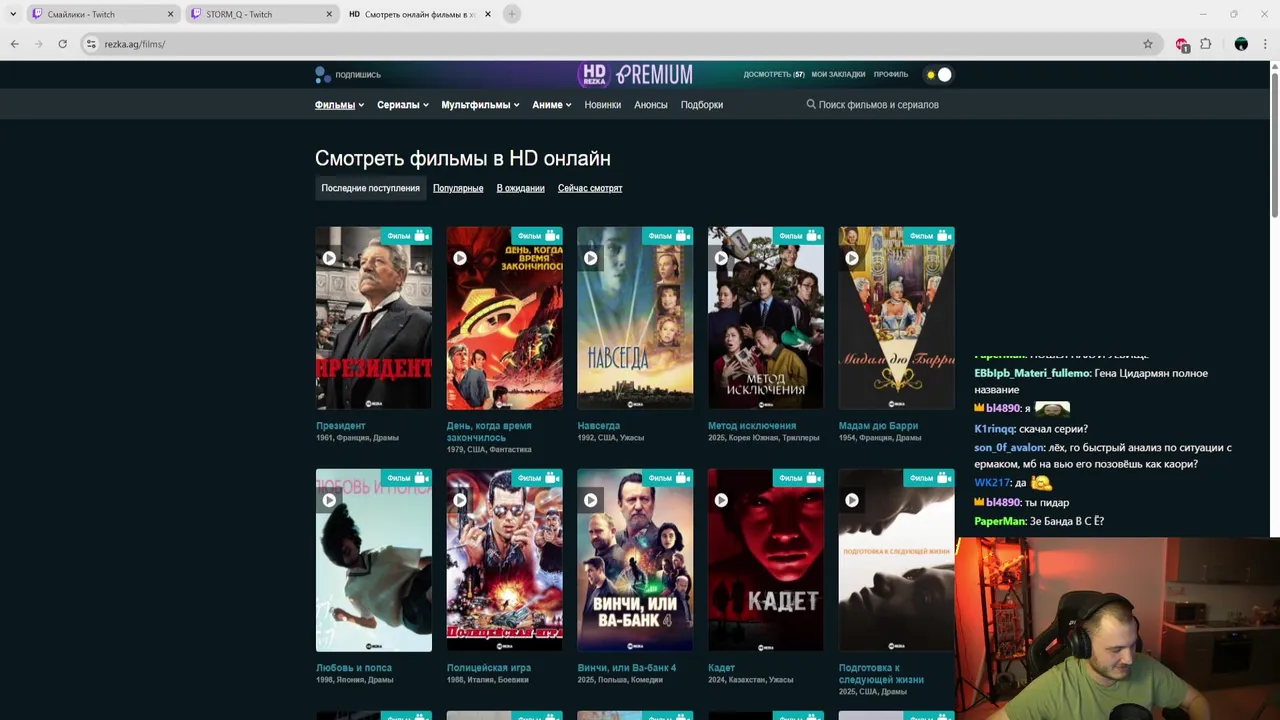The image size is (1280, 720).
Task: Switch to the В ожидании tab
Action: click(x=521, y=188)
